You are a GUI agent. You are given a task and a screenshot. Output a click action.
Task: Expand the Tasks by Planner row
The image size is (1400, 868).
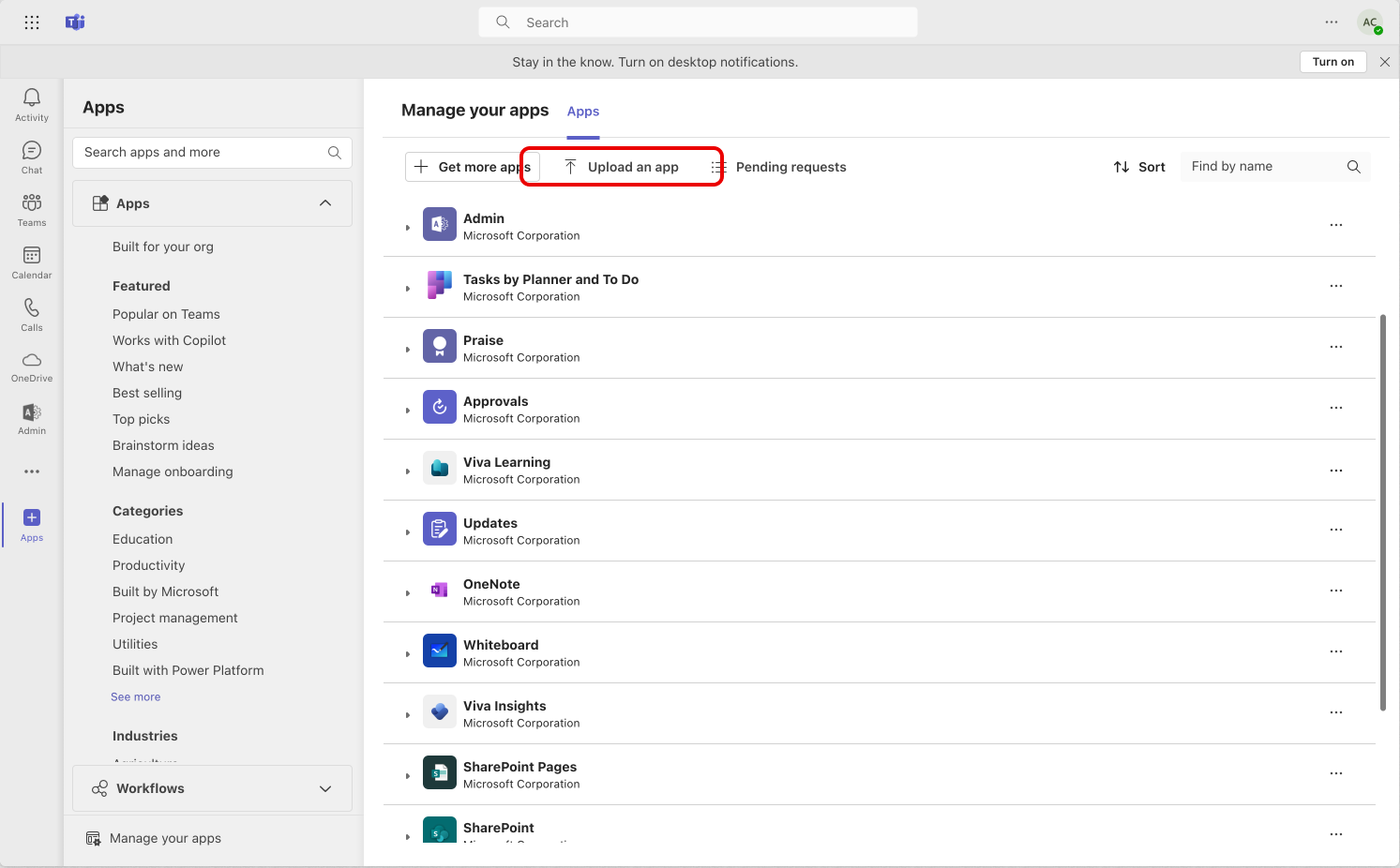(x=408, y=289)
